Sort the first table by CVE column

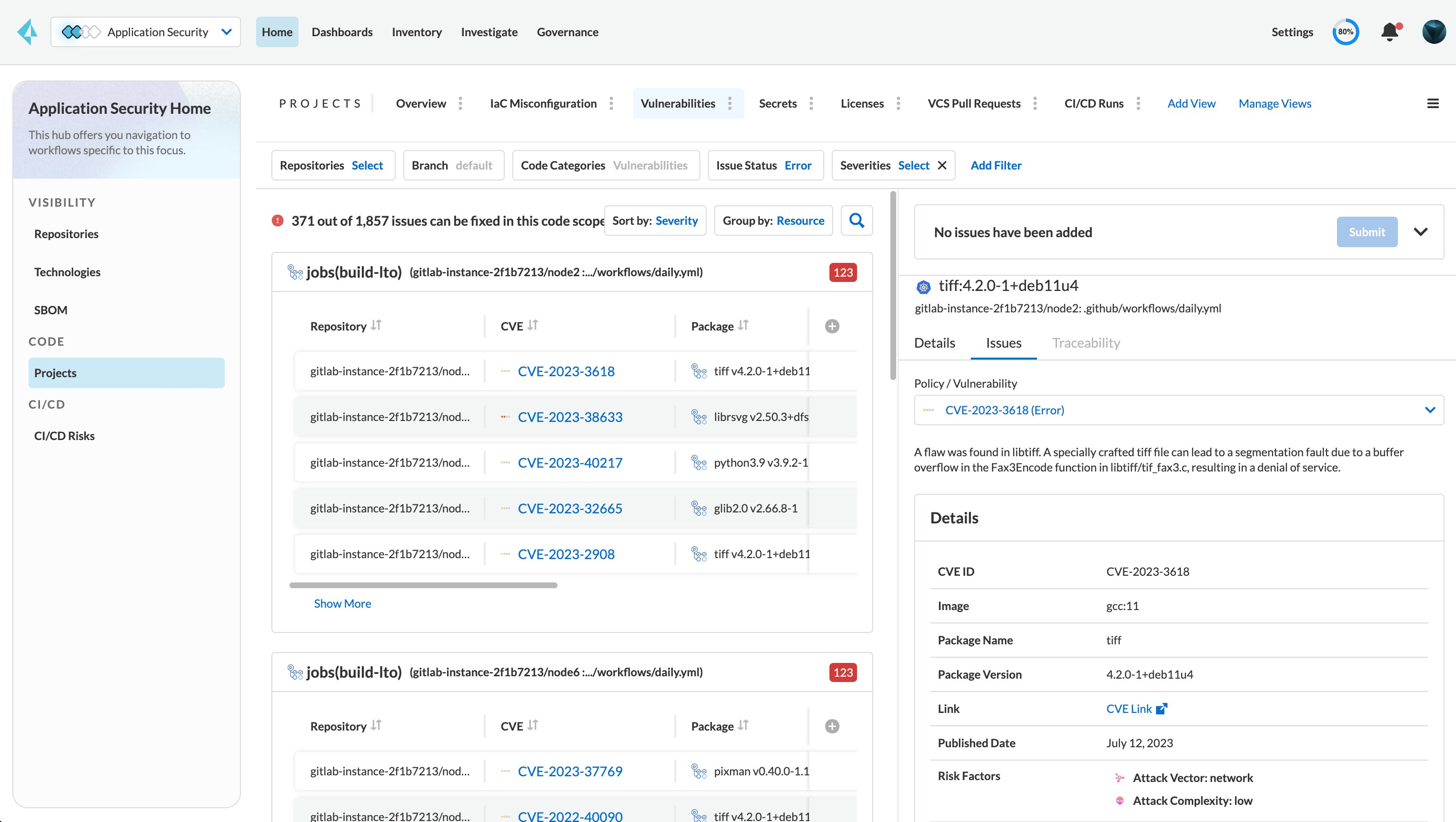532,326
